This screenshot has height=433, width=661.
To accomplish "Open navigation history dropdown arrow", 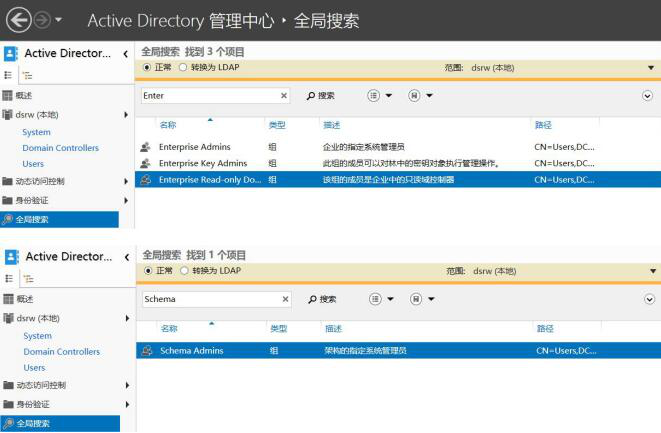I will coord(58,20).
